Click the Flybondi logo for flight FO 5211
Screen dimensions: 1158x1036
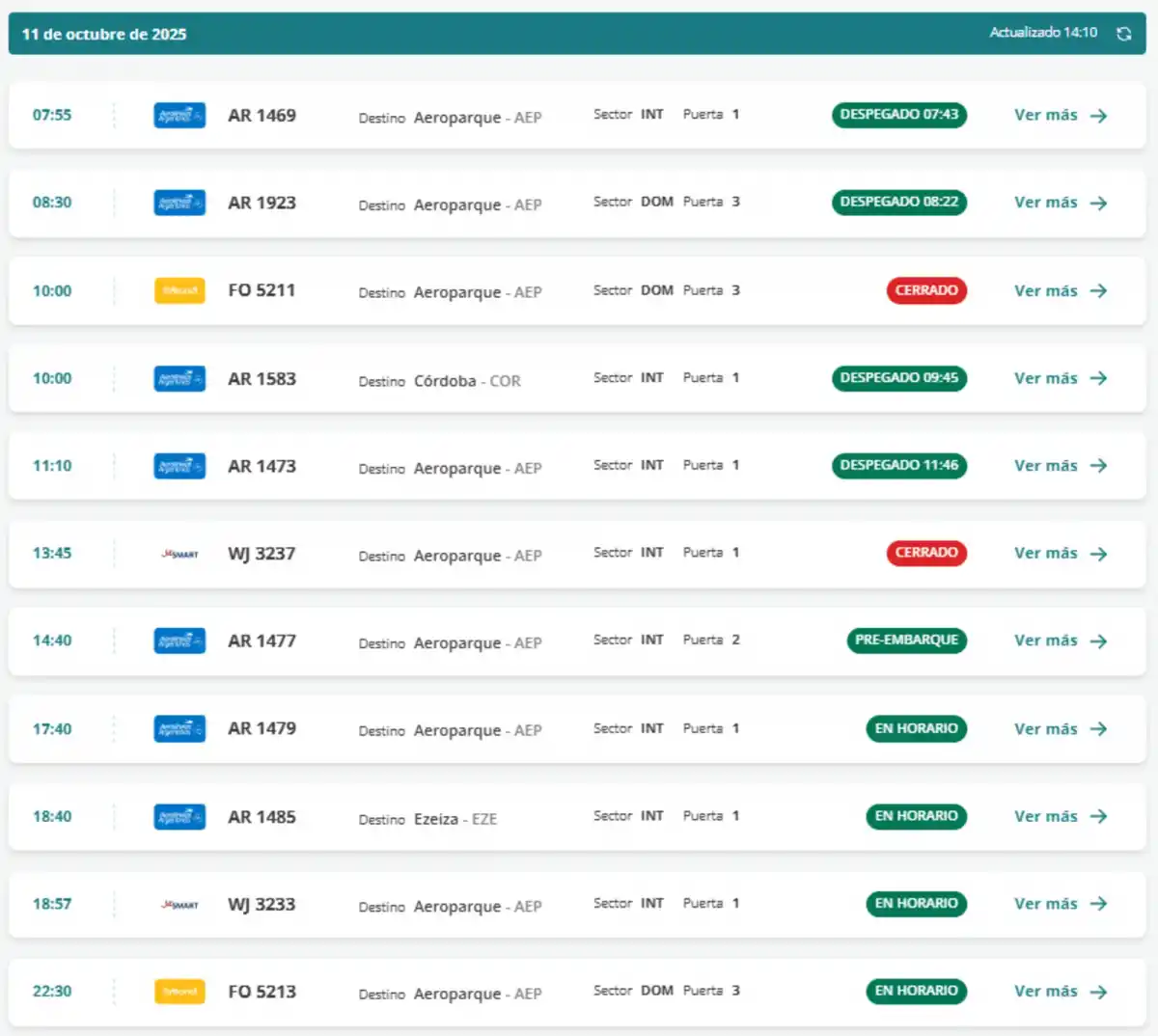(179, 290)
